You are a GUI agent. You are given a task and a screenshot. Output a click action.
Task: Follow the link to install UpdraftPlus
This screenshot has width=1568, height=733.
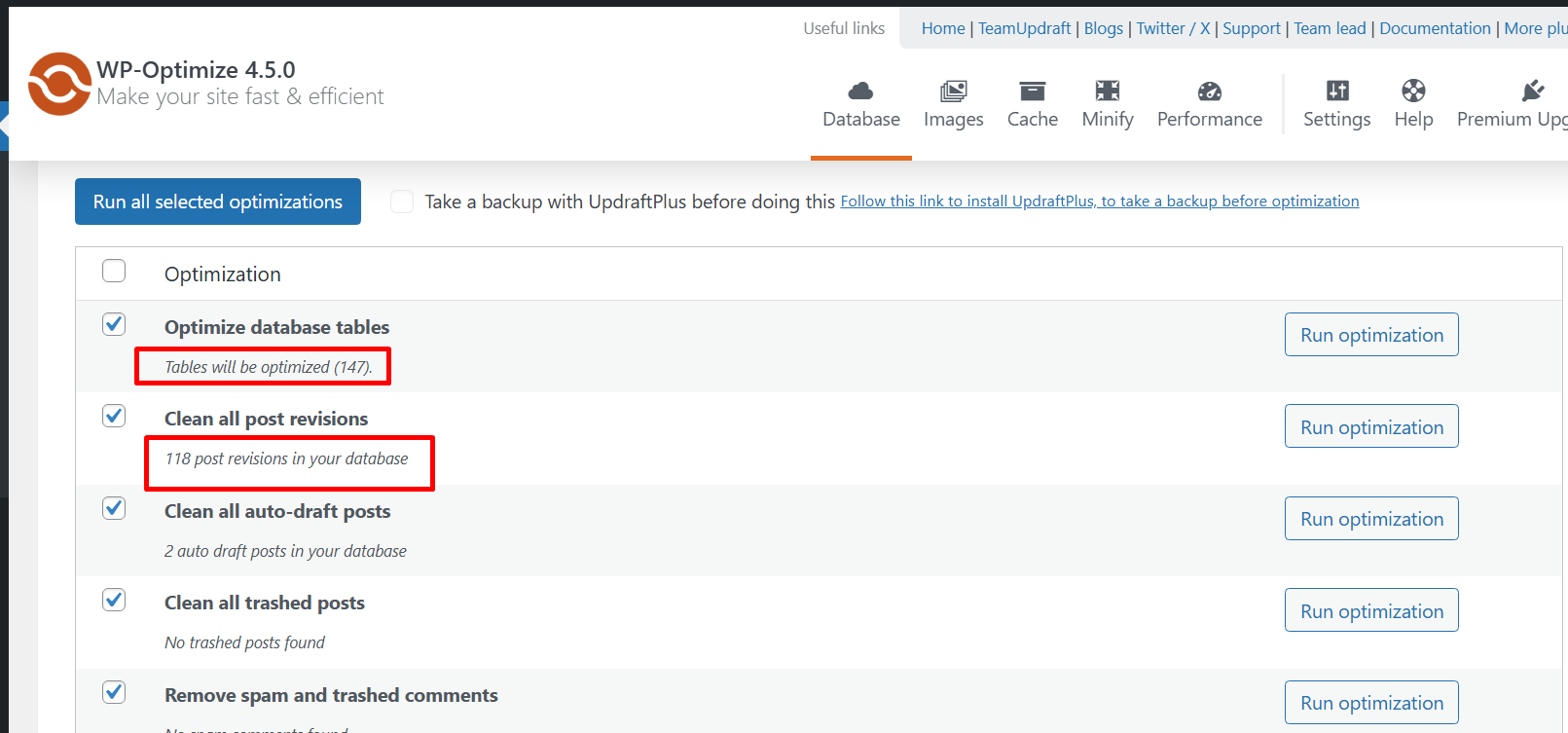1100,202
